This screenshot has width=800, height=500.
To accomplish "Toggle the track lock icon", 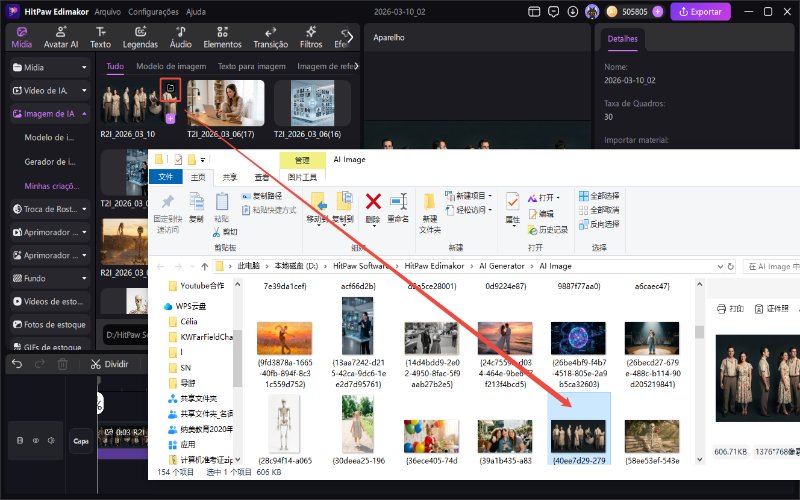I will pos(21,440).
